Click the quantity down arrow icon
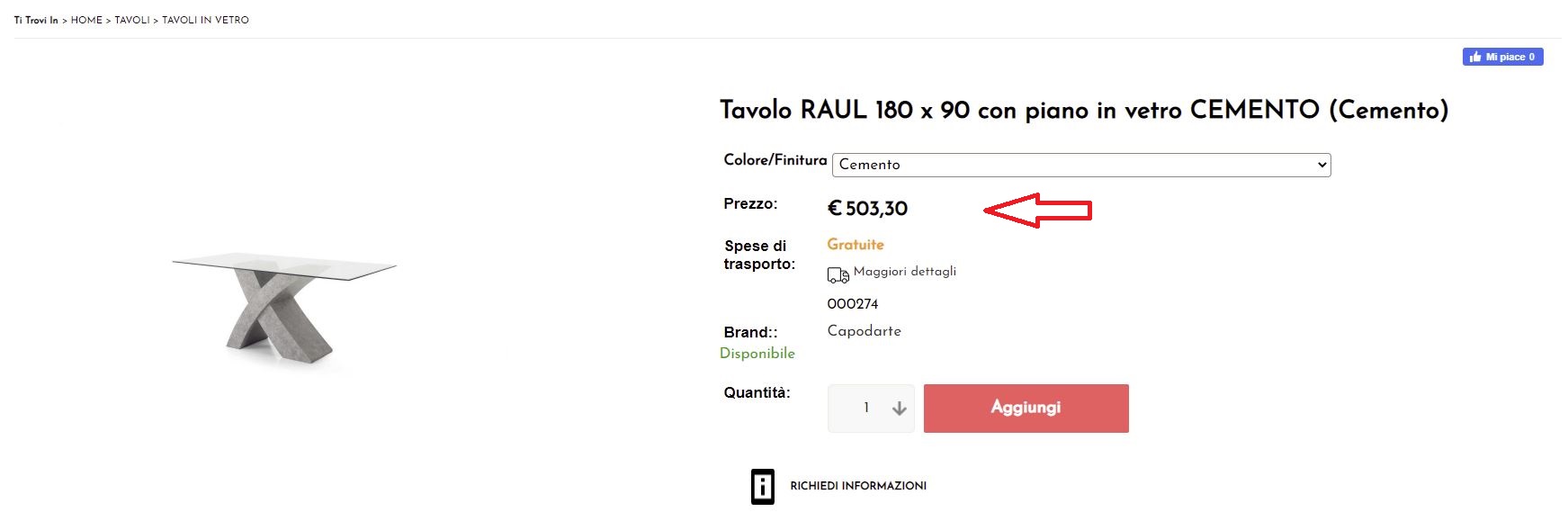Image resolution: width=1568 pixels, height=530 pixels. pos(899,409)
